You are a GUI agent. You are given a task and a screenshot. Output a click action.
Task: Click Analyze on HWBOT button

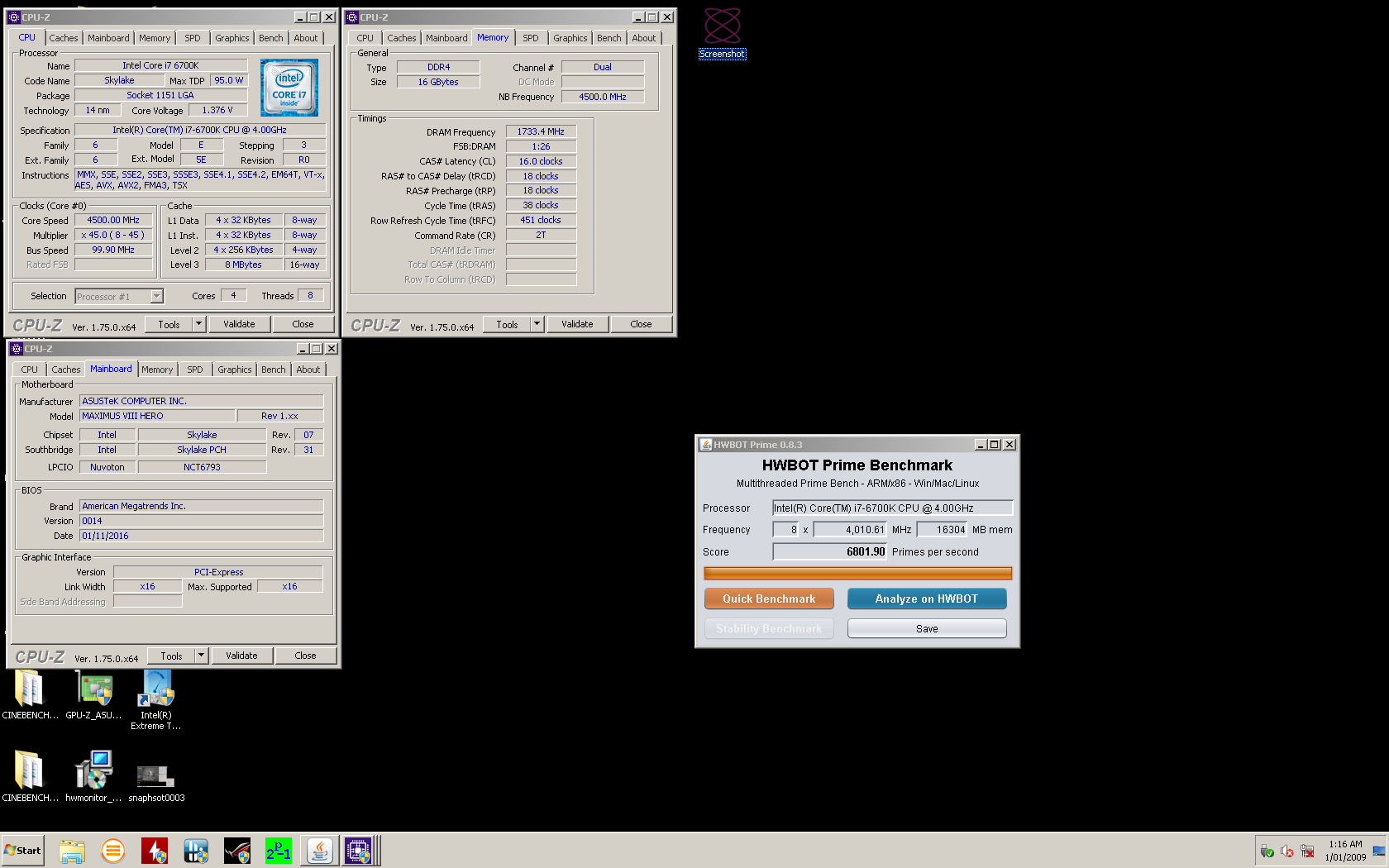927,599
